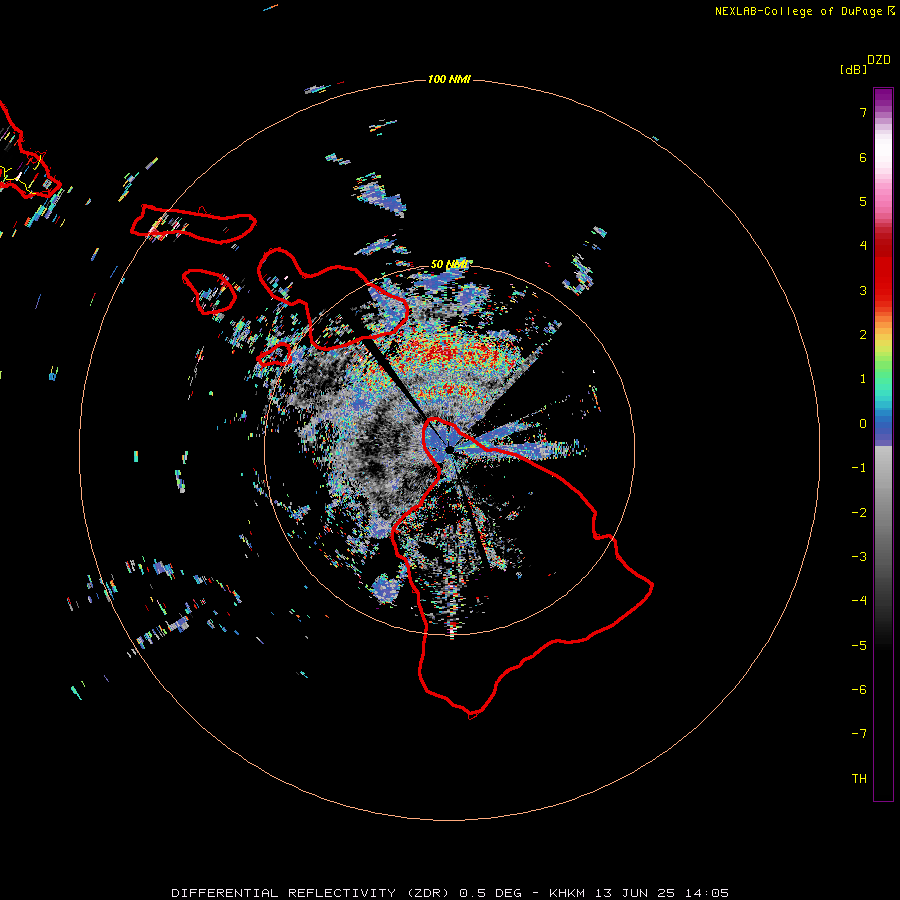The image size is (900, 900).
Task: Click the 1 value on color scale
Action: (863, 379)
